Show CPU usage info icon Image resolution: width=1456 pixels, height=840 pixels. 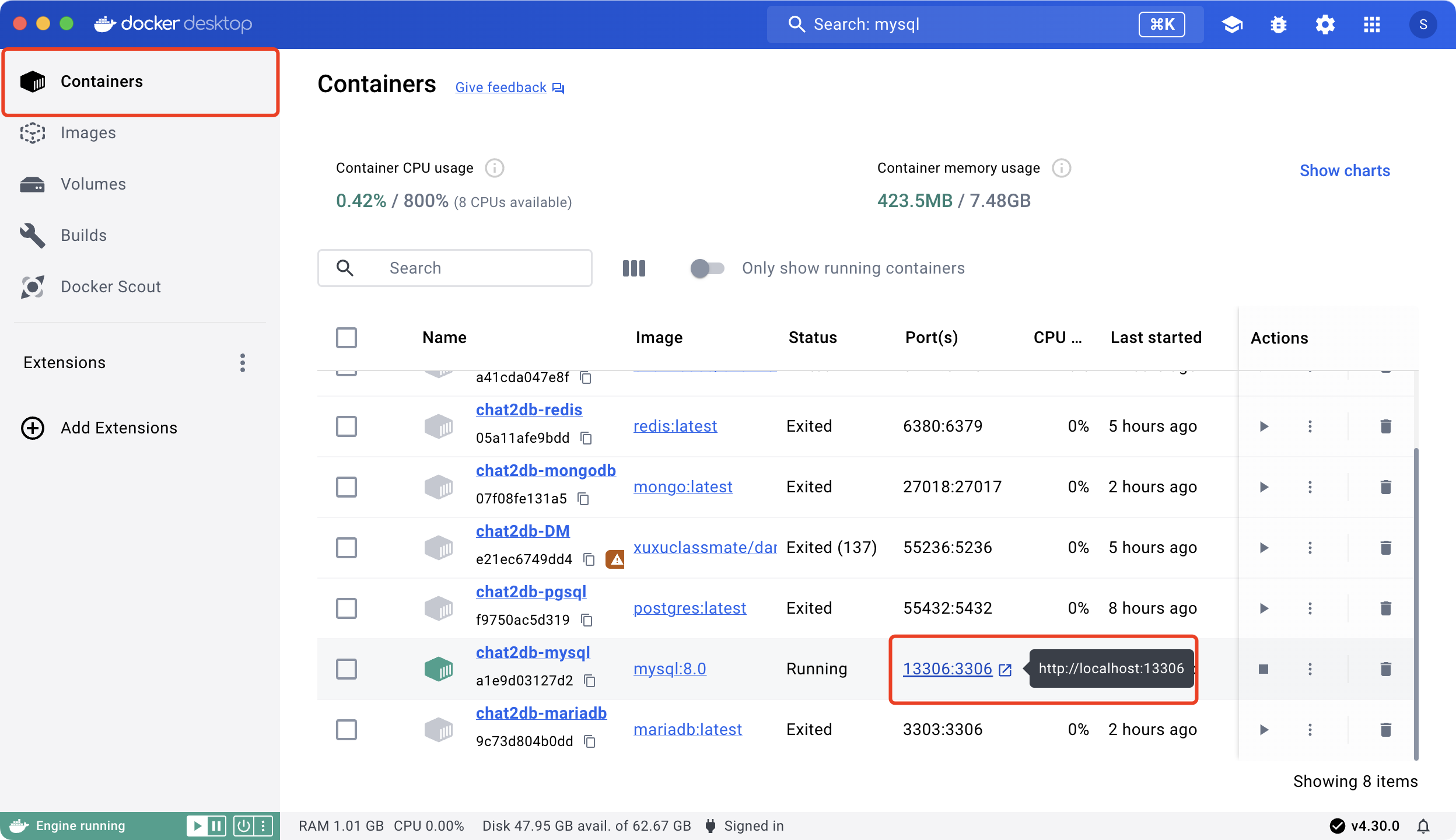pyautogui.click(x=495, y=168)
